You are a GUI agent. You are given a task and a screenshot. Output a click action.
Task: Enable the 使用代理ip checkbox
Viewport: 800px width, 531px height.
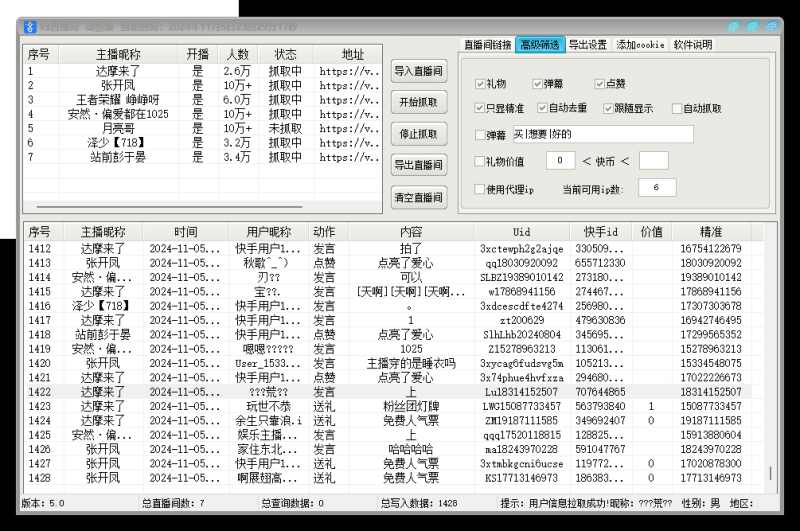click(x=480, y=189)
